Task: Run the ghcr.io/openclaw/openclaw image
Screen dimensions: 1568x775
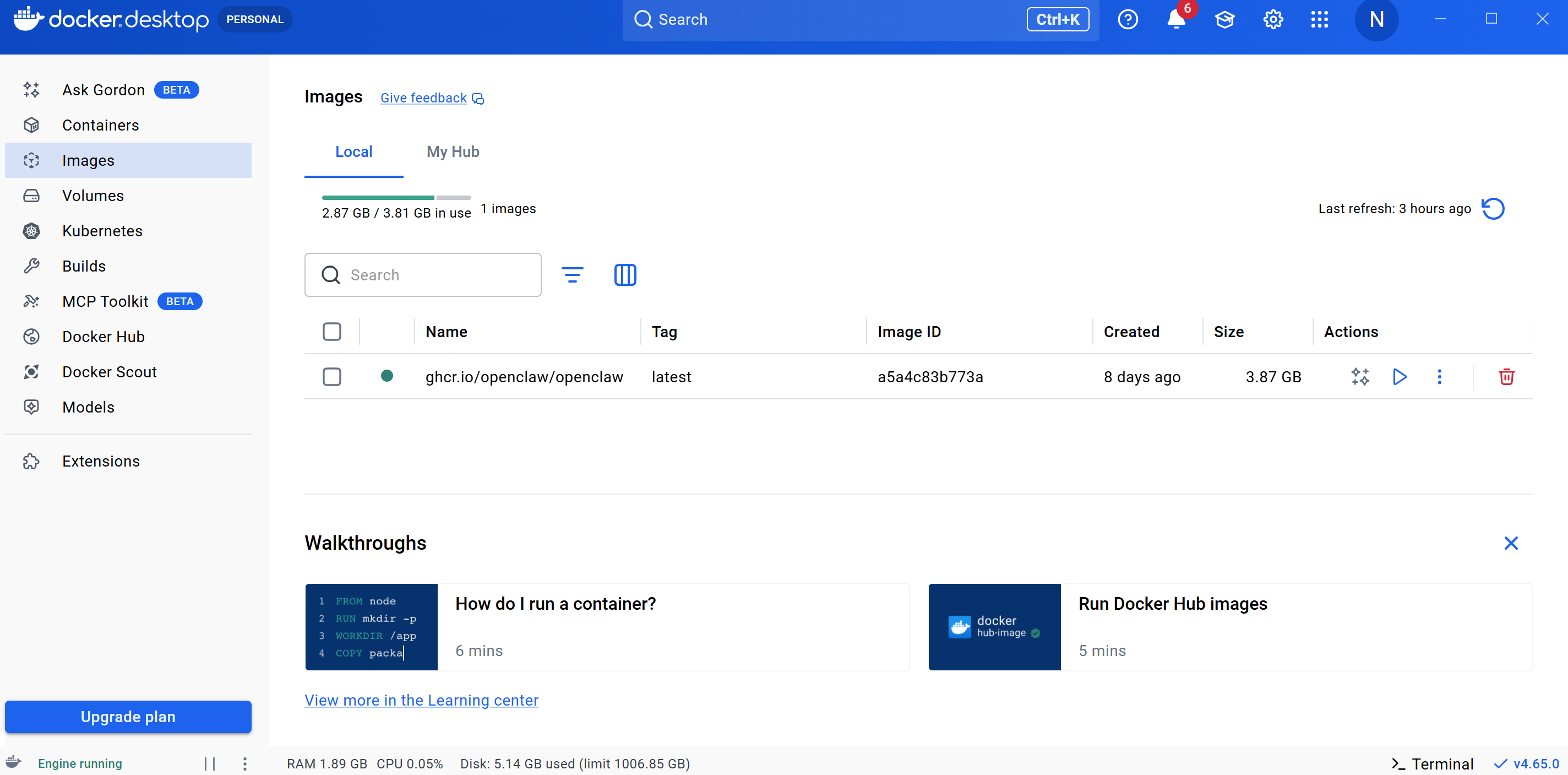Action: pyautogui.click(x=1400, y=377)
